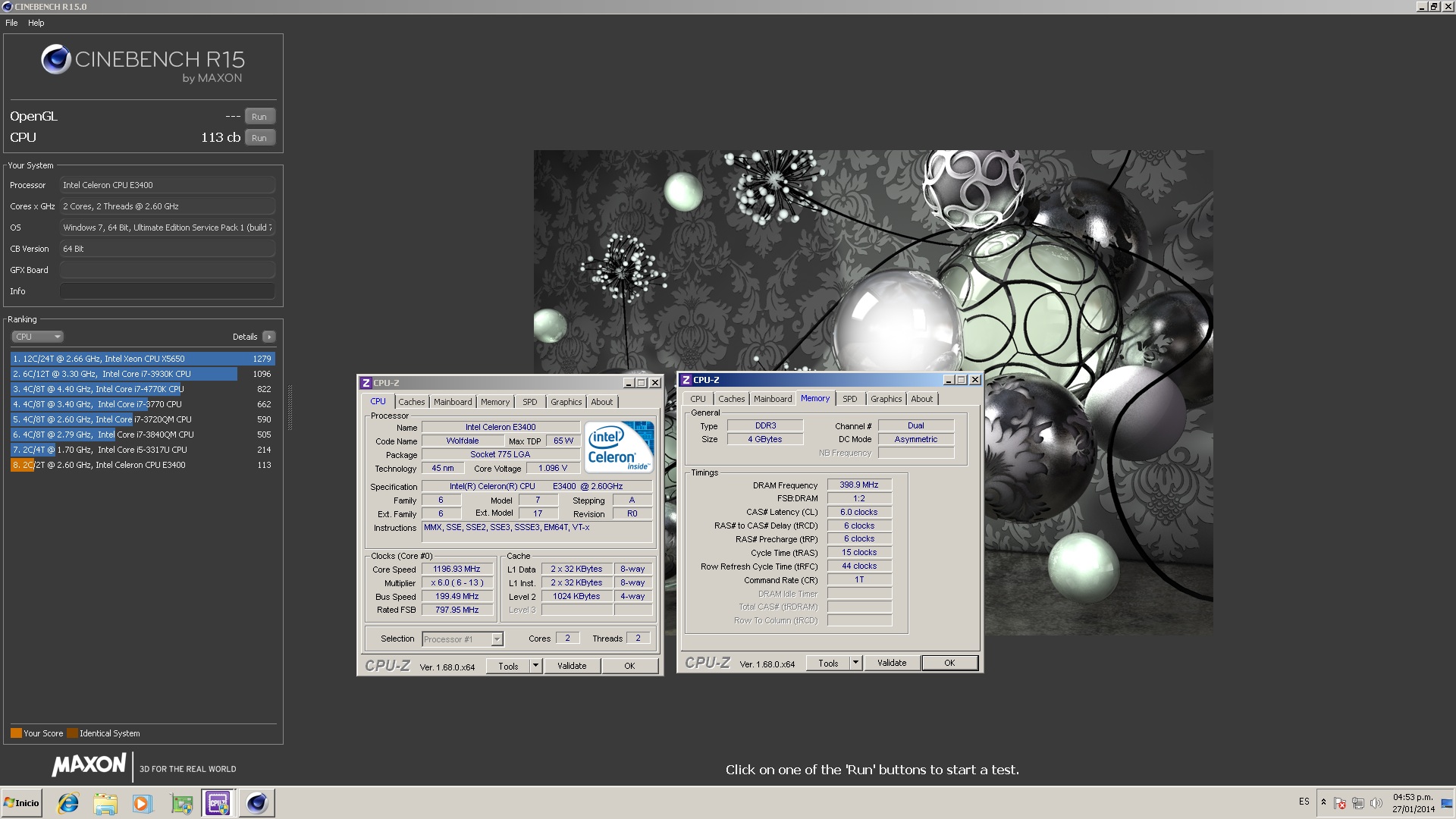The height and width of the screenshot is (819, 1456).
Task: Click the Your Score orange legend swatch
Action: click(16, 733)
